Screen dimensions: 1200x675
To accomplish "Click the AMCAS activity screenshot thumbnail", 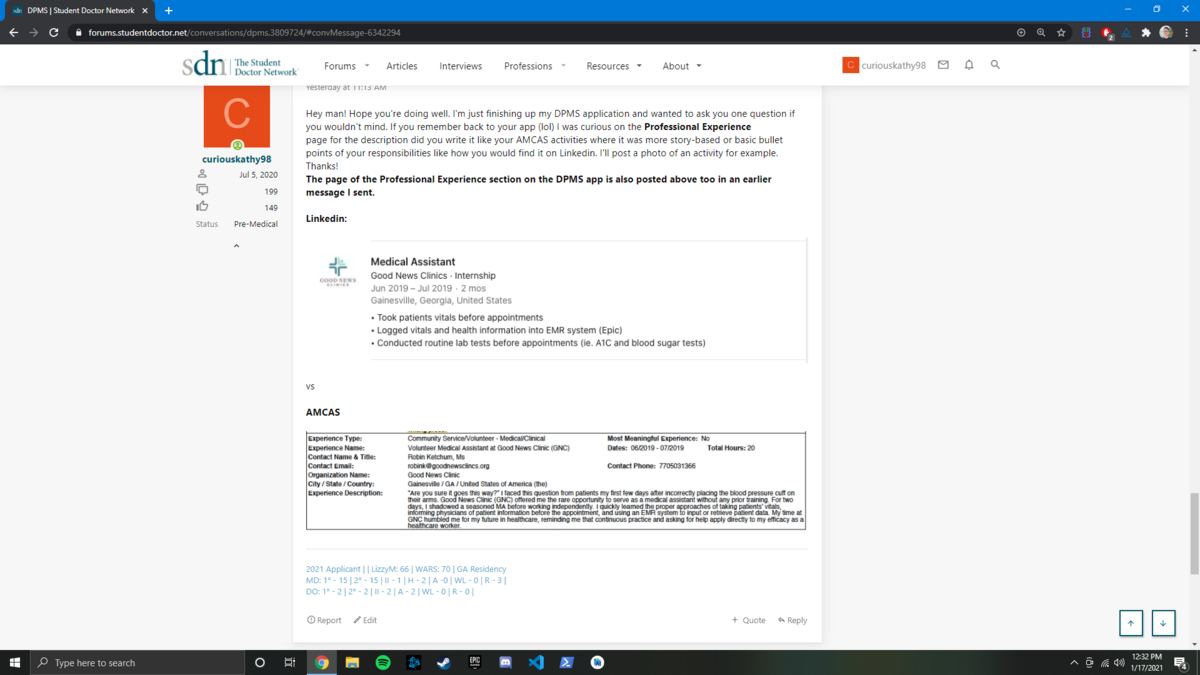I will (556, 481).
